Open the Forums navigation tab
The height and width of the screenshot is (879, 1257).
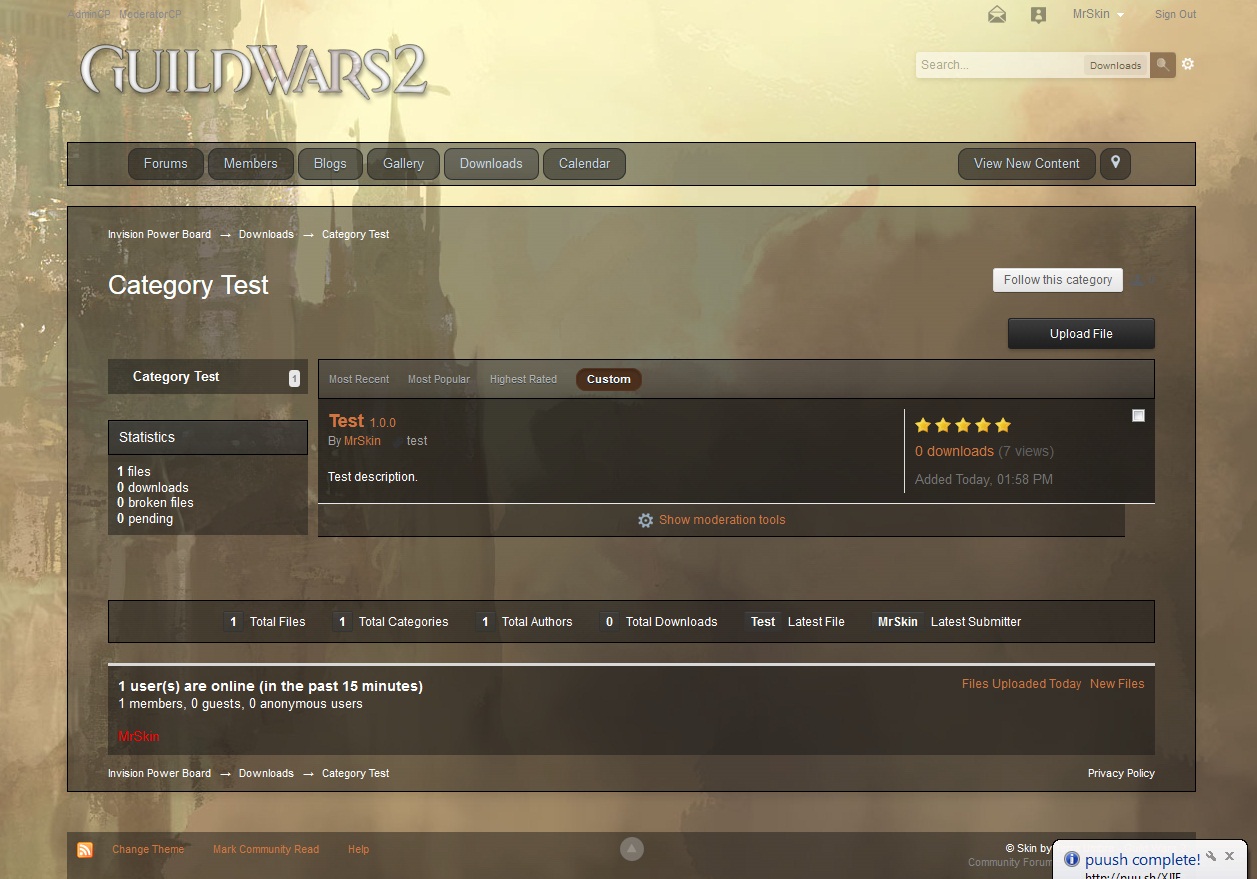[165, 164]
